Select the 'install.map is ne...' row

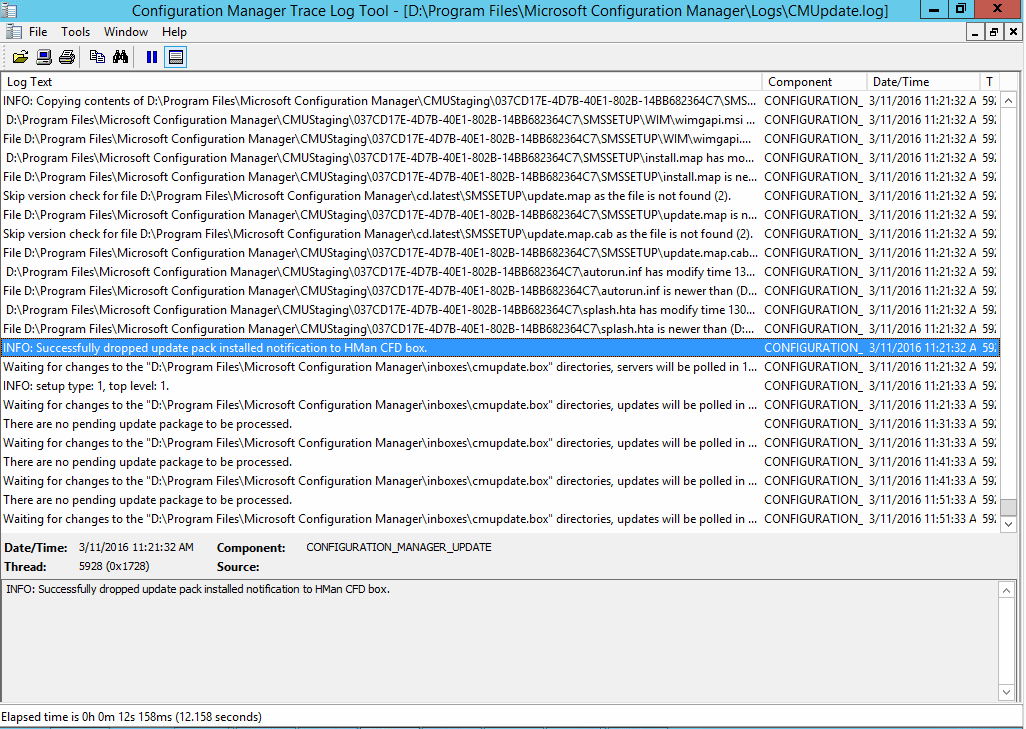(x=500, y=177)
